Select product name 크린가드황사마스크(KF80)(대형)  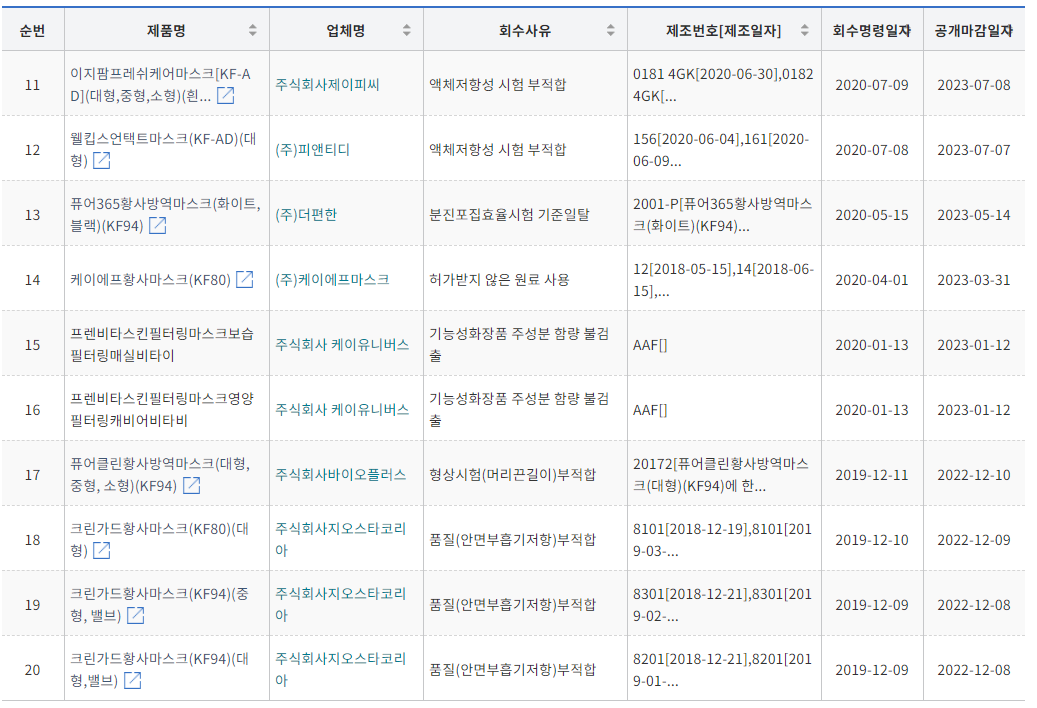click(159, 539)
